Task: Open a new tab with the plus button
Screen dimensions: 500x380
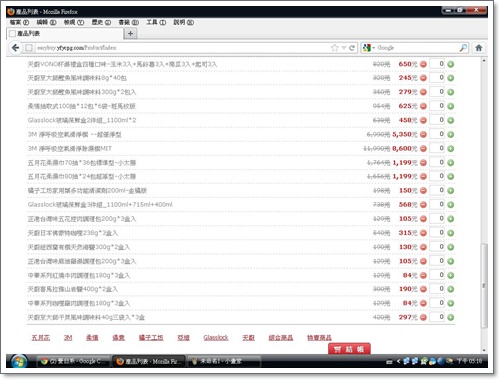Action: [130, 34]
